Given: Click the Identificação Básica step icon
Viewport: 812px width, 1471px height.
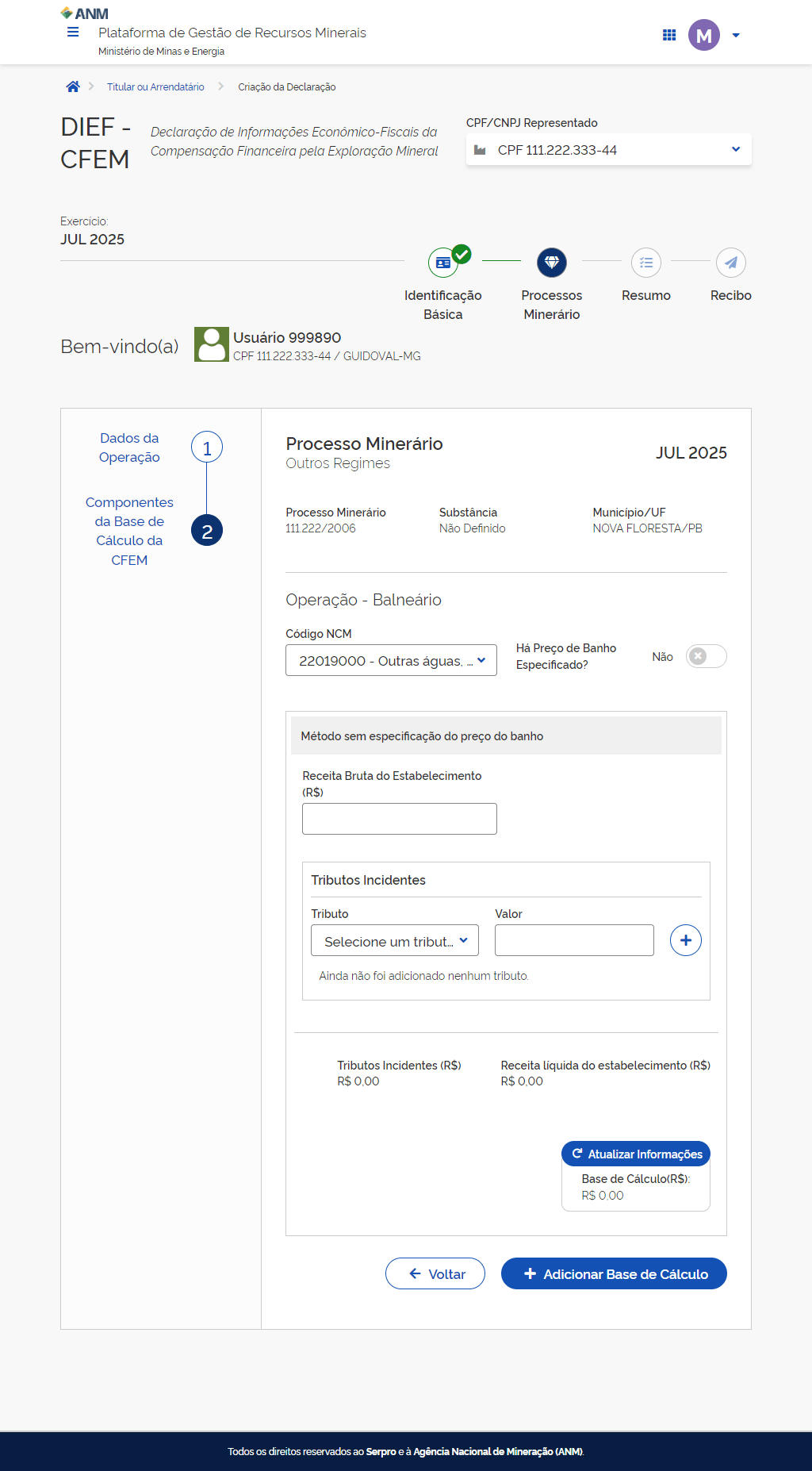Looking at the screenshot, I should pyautogui.click(x=443, y=263).
